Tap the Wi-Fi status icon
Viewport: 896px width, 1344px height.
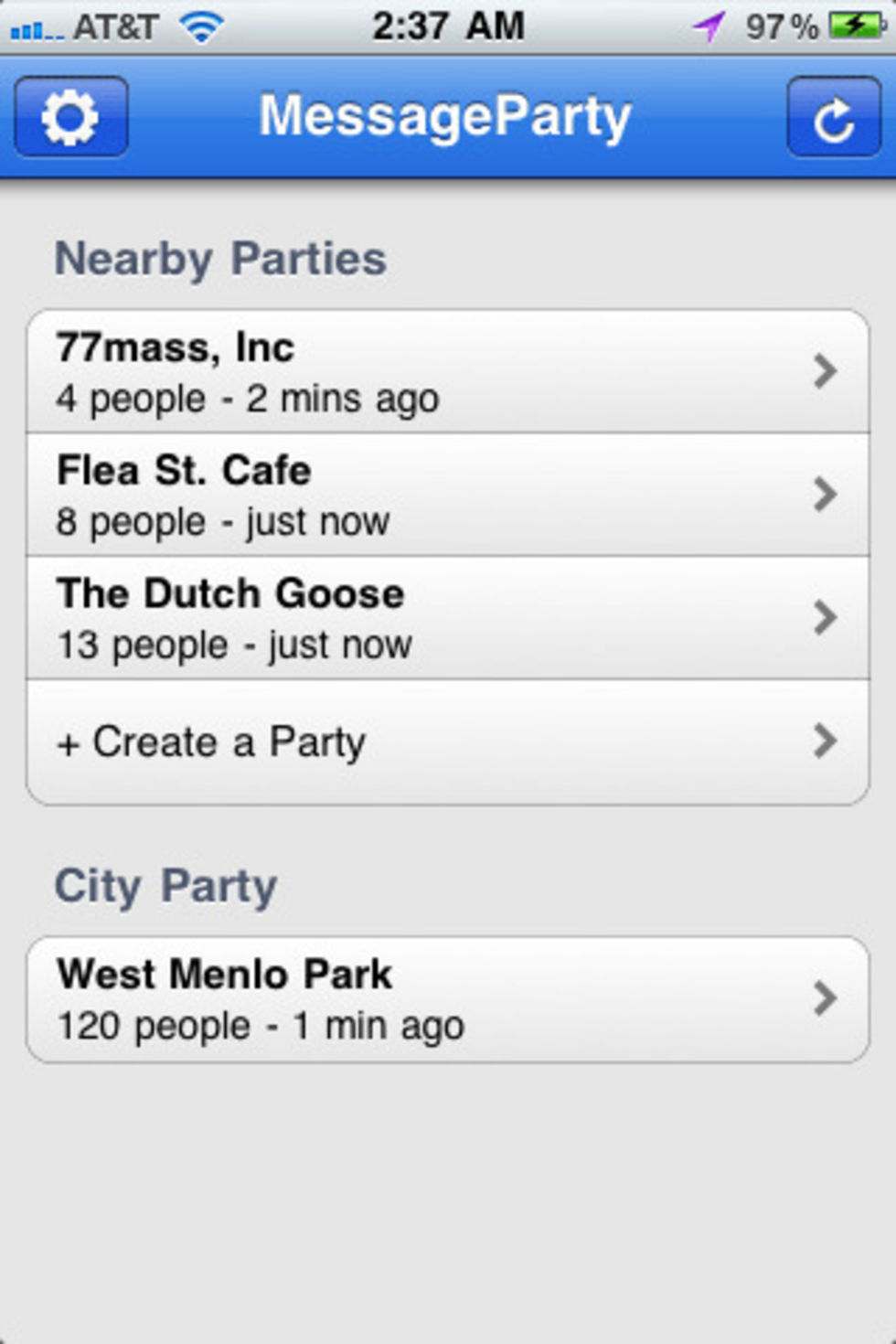click(x=202, y=27)
